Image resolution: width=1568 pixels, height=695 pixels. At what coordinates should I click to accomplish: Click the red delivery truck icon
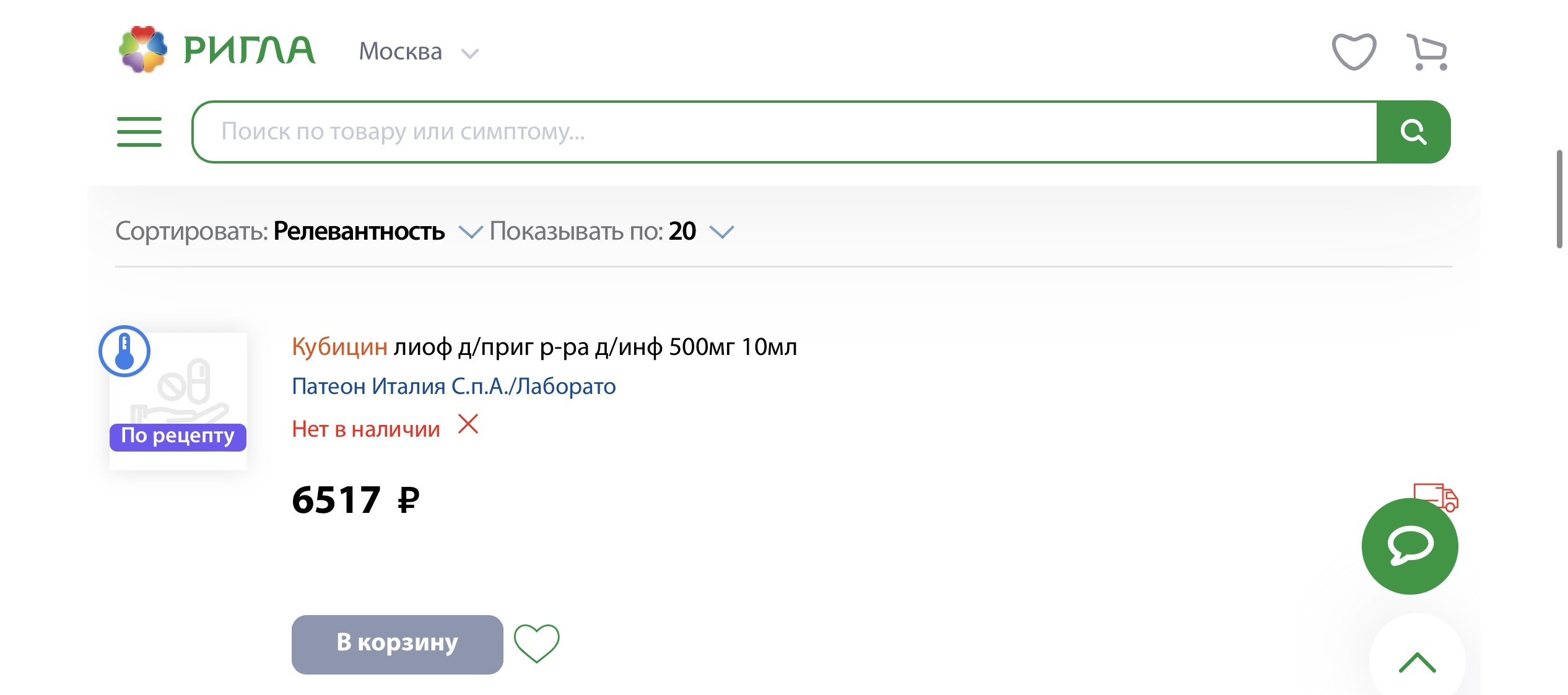coord(1435,497)
